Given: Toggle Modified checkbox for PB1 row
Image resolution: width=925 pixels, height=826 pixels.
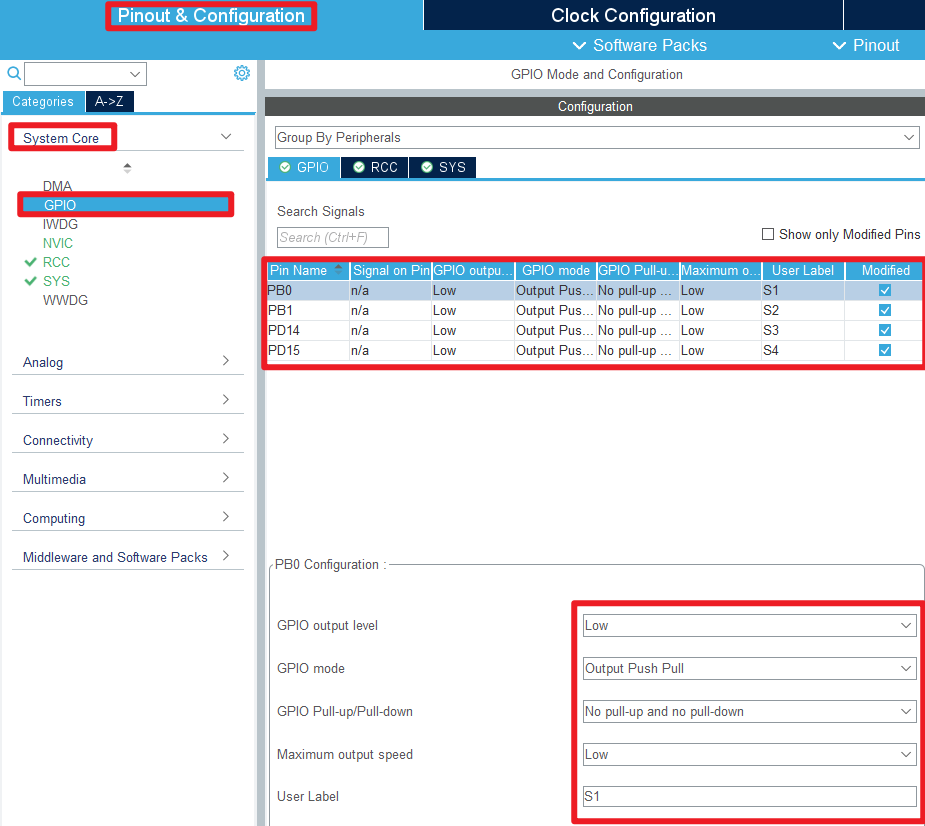Looking at the screenshot, I should click(x=884, y=310).
